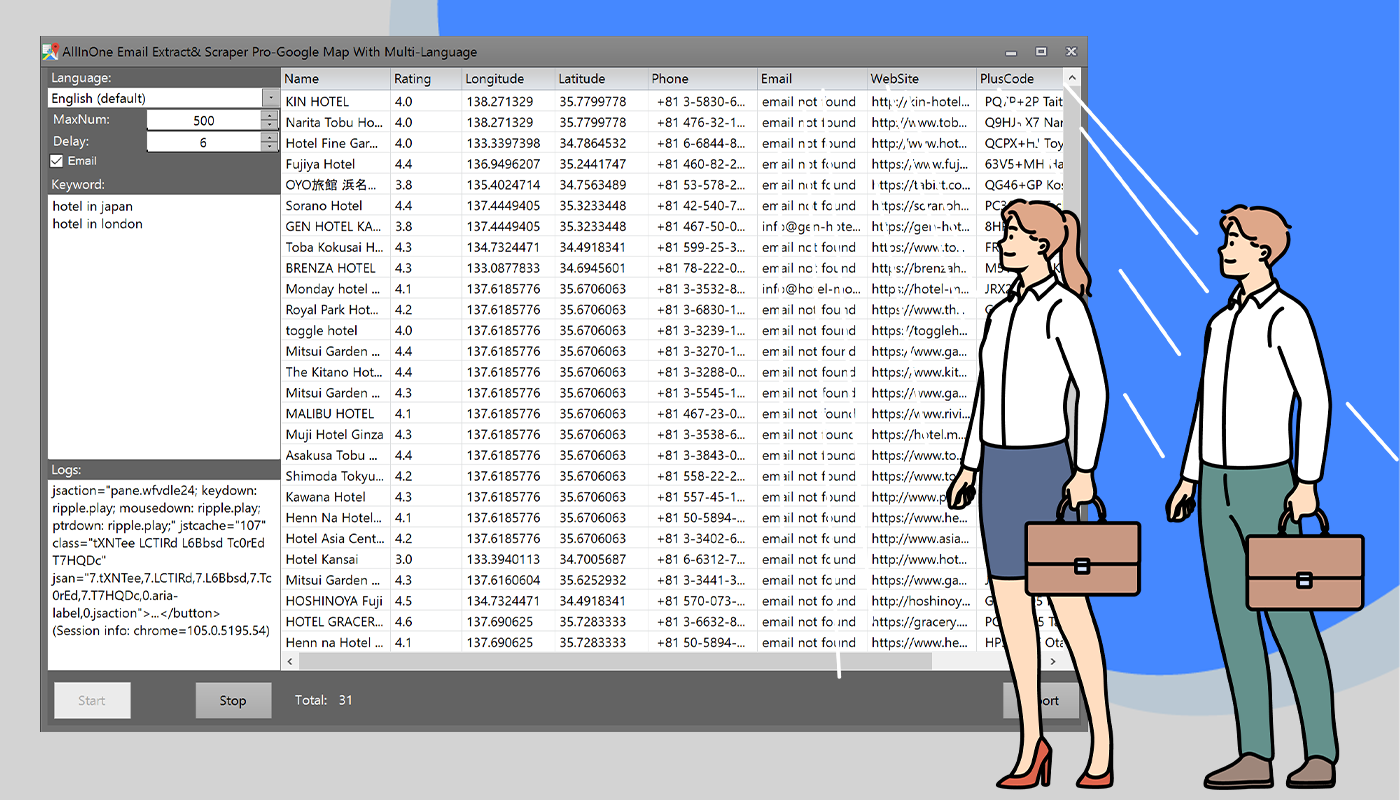Sort by the Longitude column header
Image resolution: width=1400 pixels, height=800 pixels.
(x=509, y=79)
